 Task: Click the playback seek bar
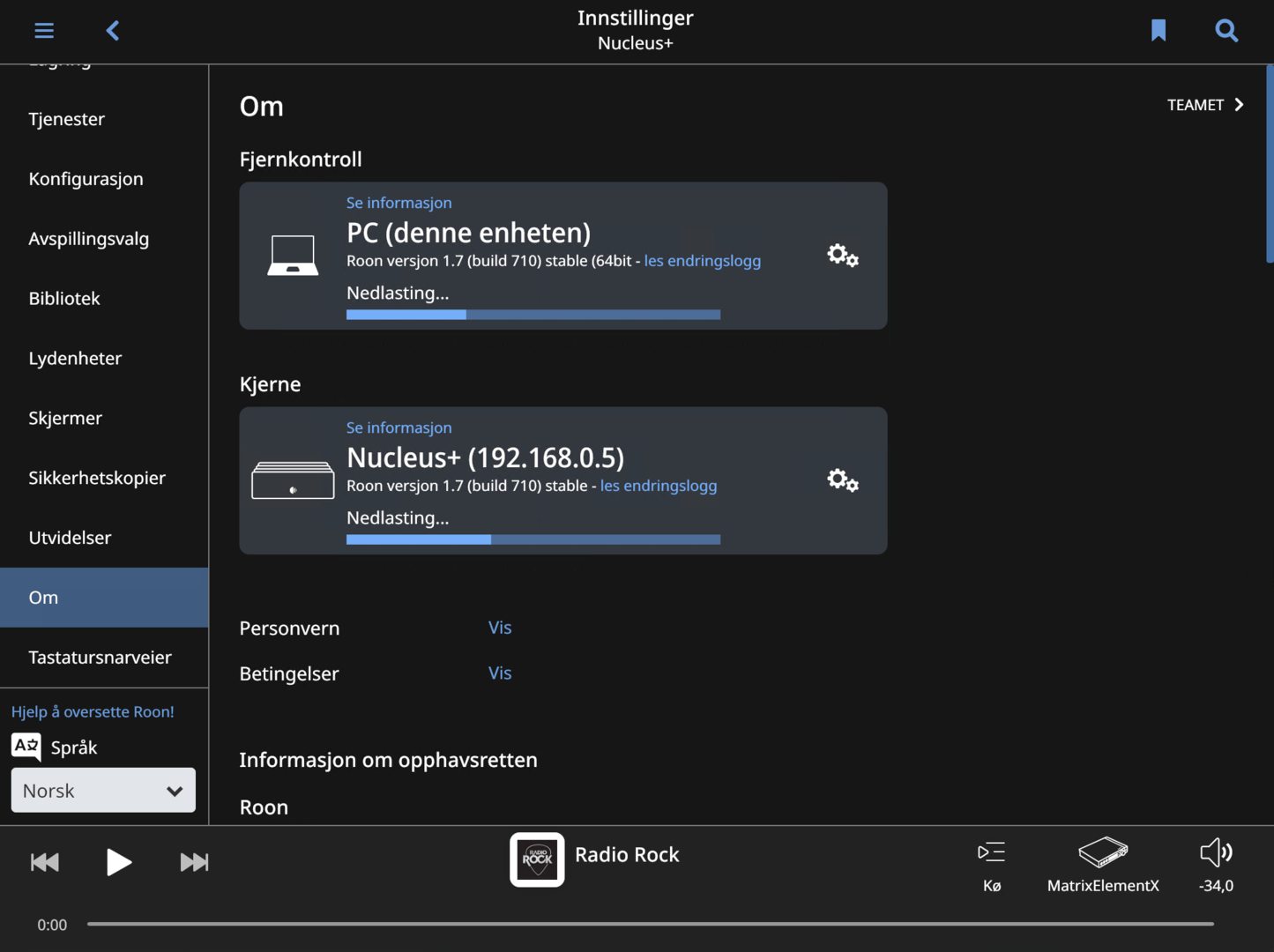(651, 924)
